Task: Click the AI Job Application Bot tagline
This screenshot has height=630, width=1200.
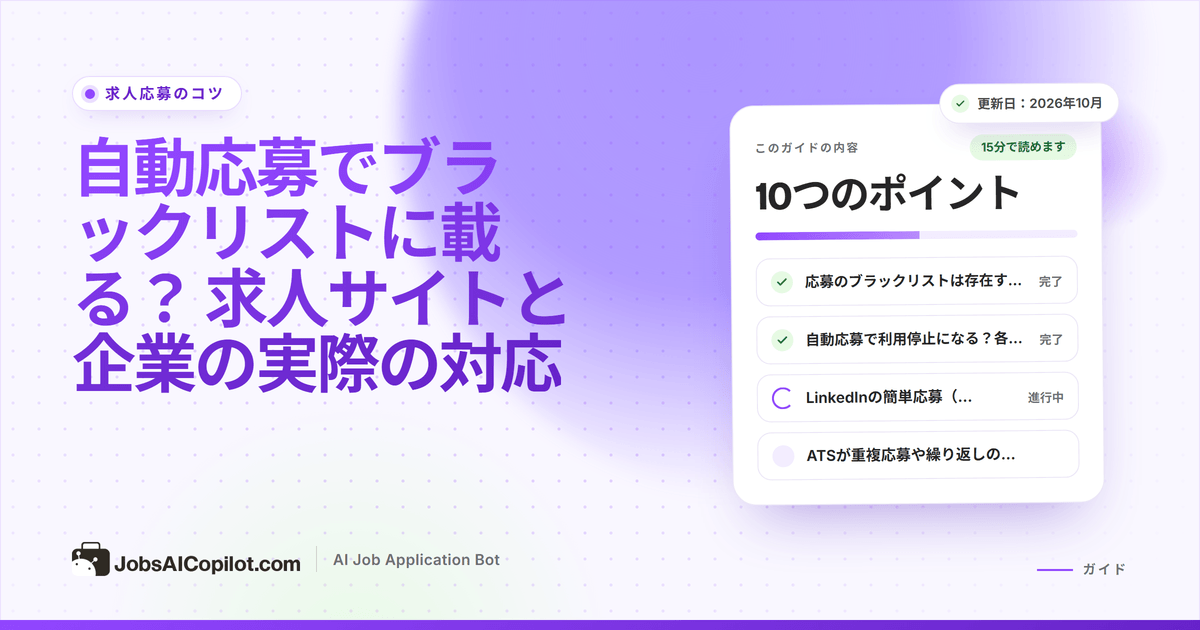Action: point(416,560)
